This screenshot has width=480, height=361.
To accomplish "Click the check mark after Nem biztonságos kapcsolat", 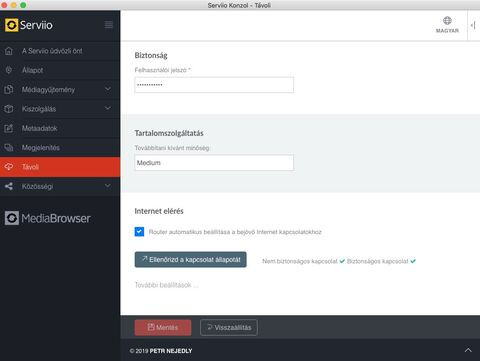I will 342,261.
